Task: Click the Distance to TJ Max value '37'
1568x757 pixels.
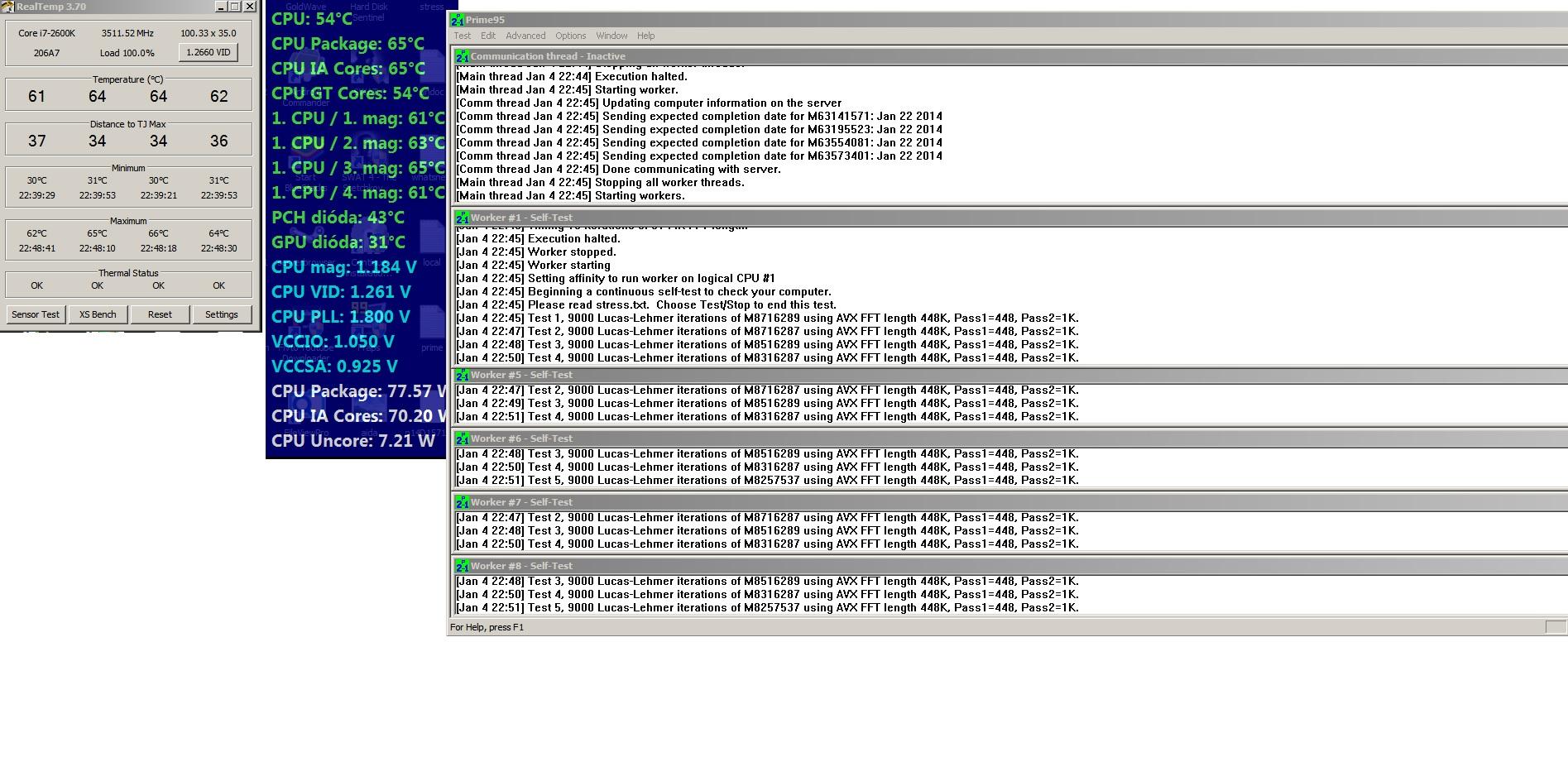Action: point(36,141)
